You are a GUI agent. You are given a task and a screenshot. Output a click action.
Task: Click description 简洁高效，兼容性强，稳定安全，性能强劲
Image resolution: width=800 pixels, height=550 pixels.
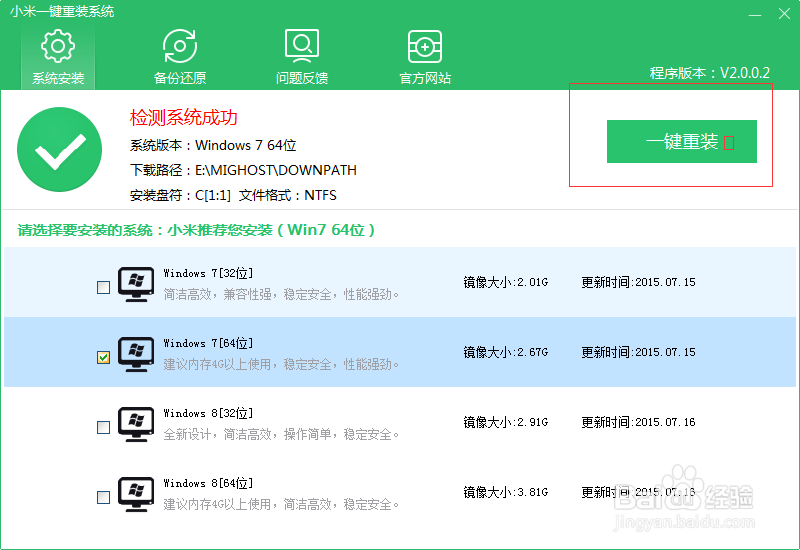click(x=281, y=294)
